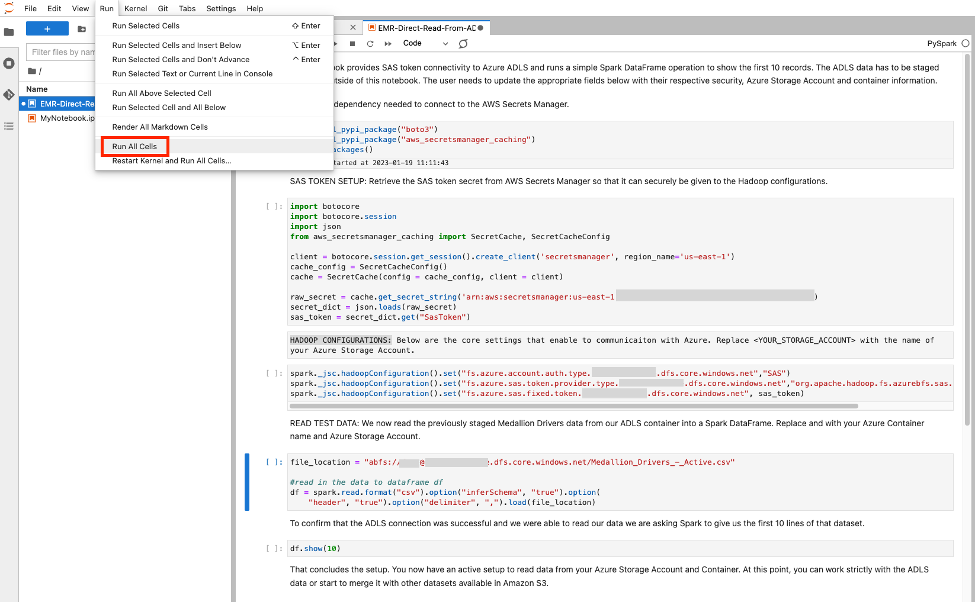The width and height of the screenshot is (977, 602).
Task: Click the blue new launcher plus button
Action: [x=47, y=29]
